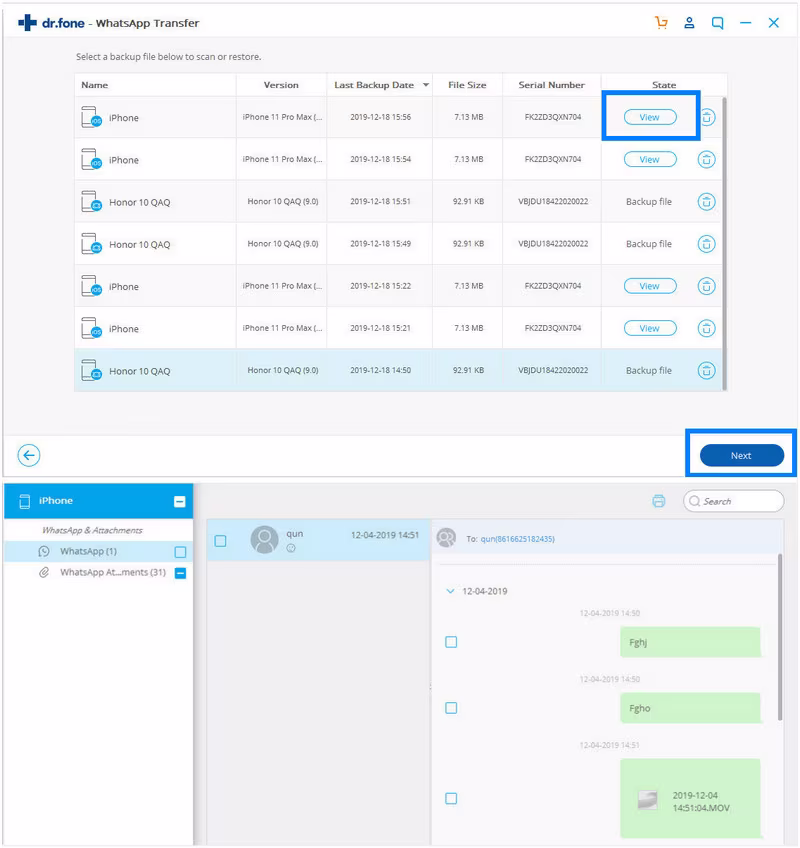The width and height of the screenshot is (800, 848).
Task: Click device icon of iPhone 15:56 backup
Action: (x=91, y=117)
